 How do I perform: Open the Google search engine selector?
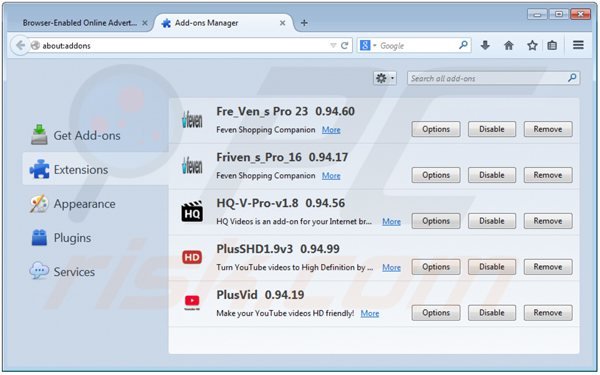pyautogui.click(x=368, y=46)
